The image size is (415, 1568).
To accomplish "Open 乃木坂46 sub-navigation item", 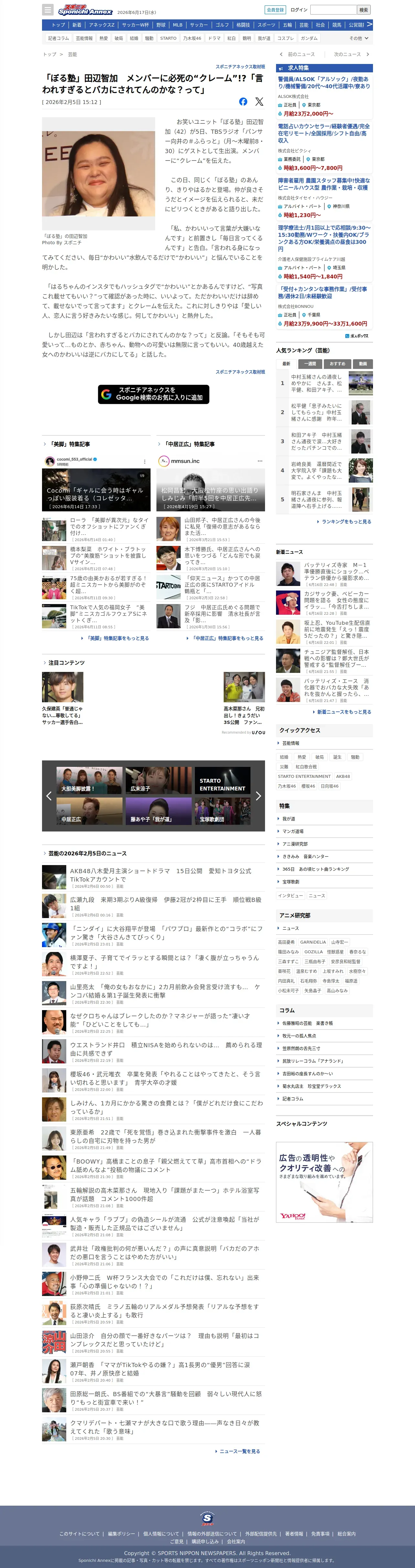I will pyautogui.click(x=192, y=38).
